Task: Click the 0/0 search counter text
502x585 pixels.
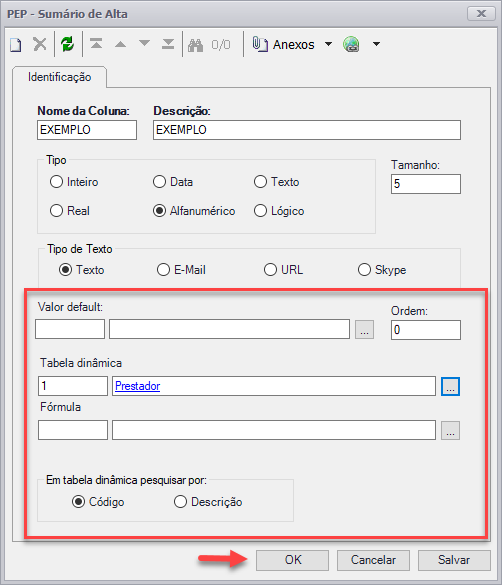Action: (x=221, y=45)
